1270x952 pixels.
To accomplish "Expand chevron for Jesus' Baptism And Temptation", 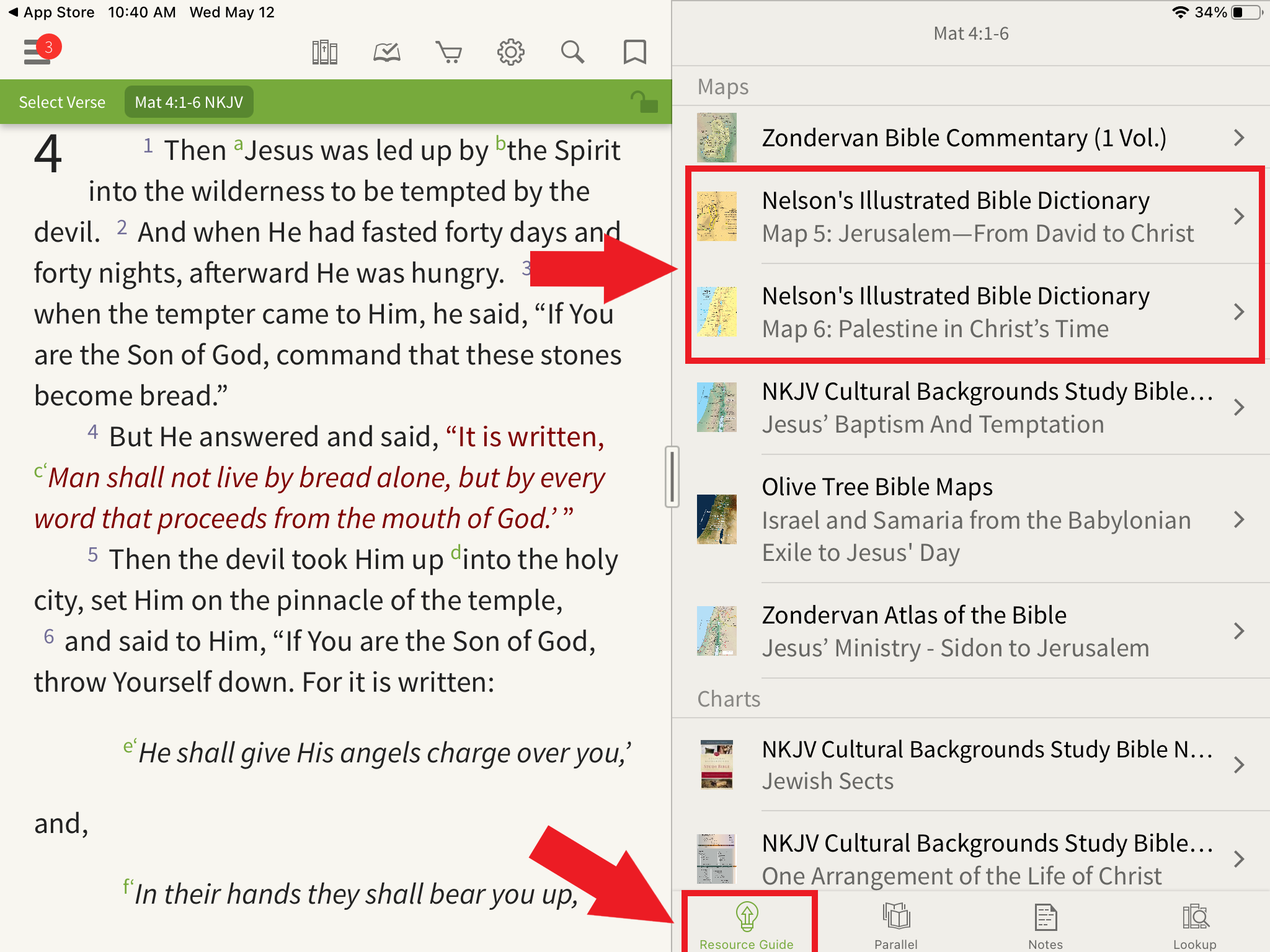I will [x=1239, y=407].
